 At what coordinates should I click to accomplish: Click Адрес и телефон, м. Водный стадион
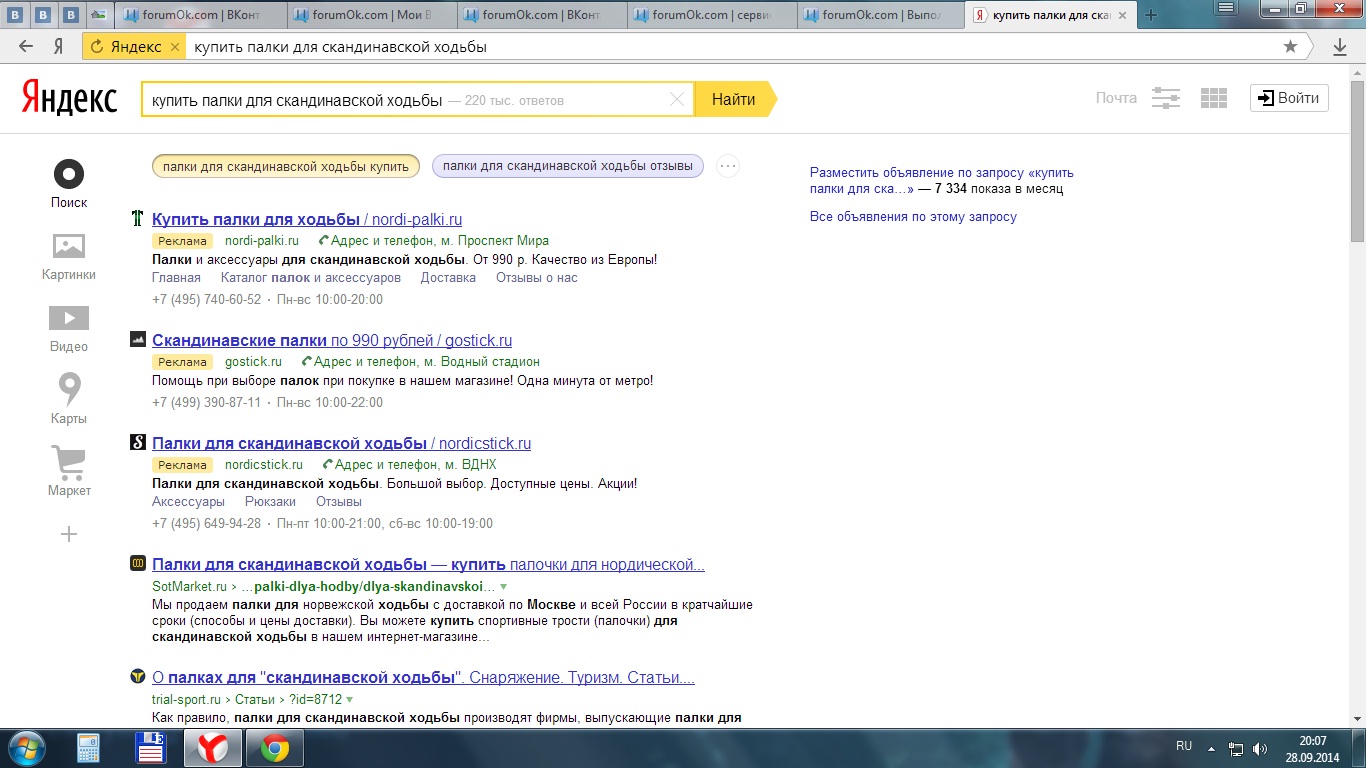(426, 362)
